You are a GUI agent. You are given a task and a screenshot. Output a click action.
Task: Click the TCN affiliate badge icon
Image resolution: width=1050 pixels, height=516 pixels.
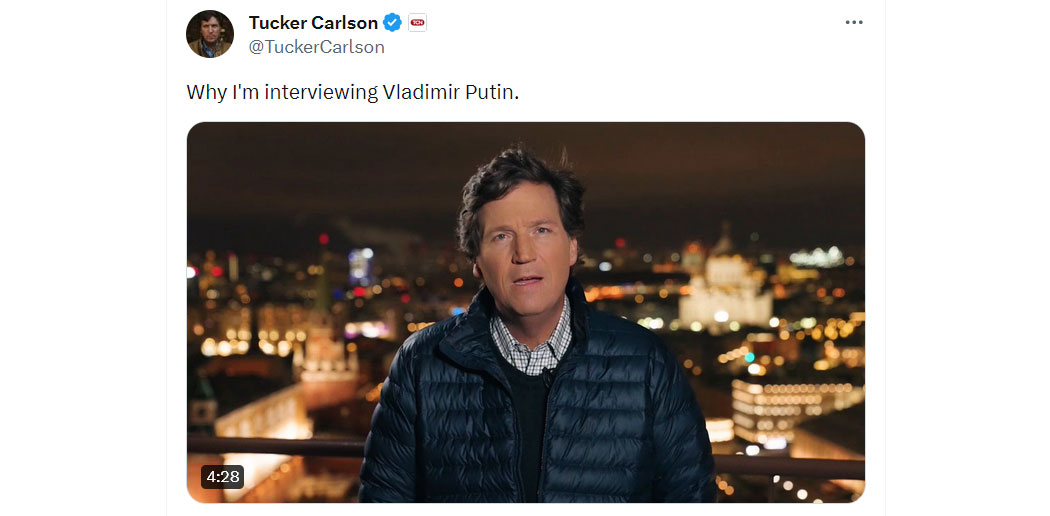point(417,23)
